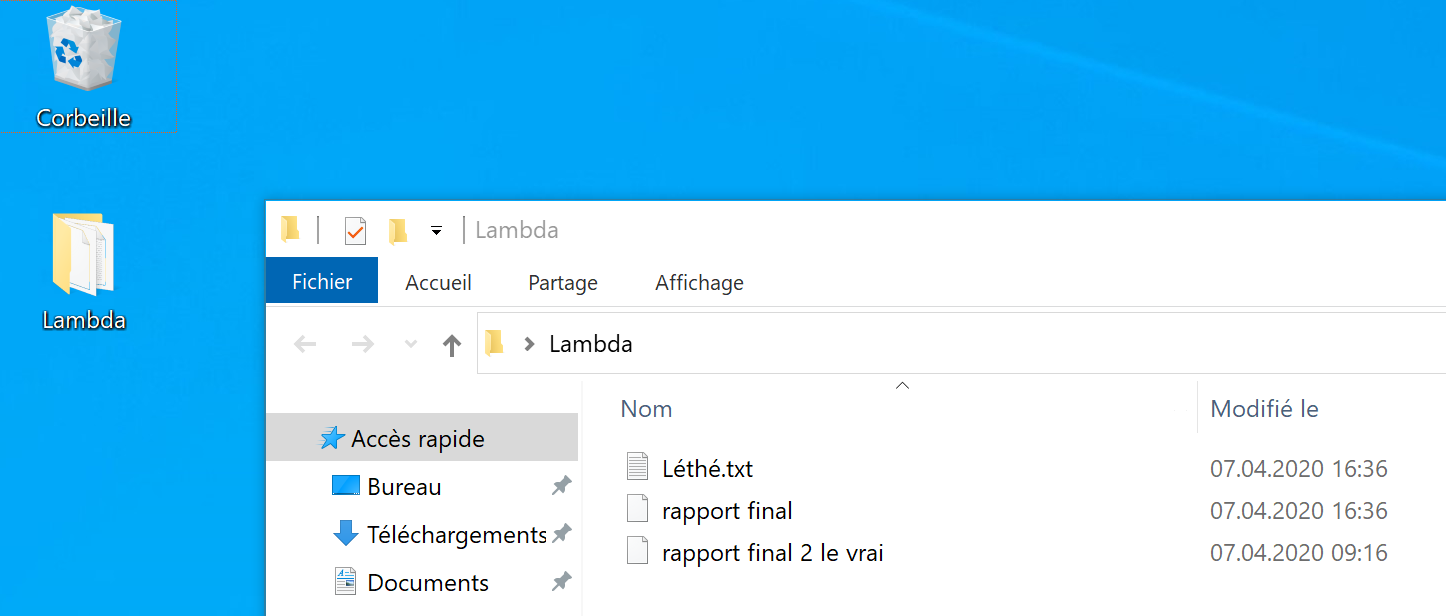Switch to the Accueil ribbon tab

(x=438, y=283)
